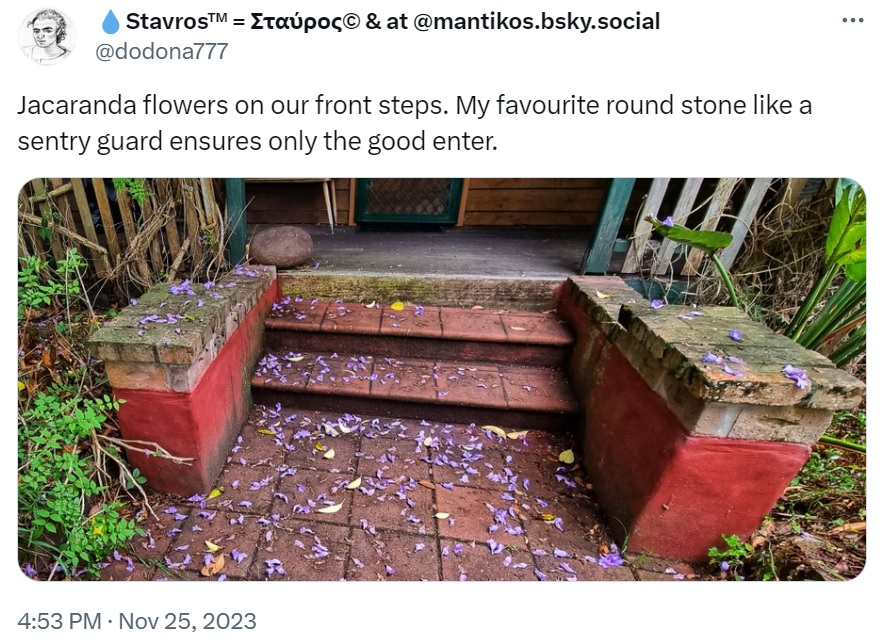Open the 4:53 PM timestamp link

tap(59, 621)
